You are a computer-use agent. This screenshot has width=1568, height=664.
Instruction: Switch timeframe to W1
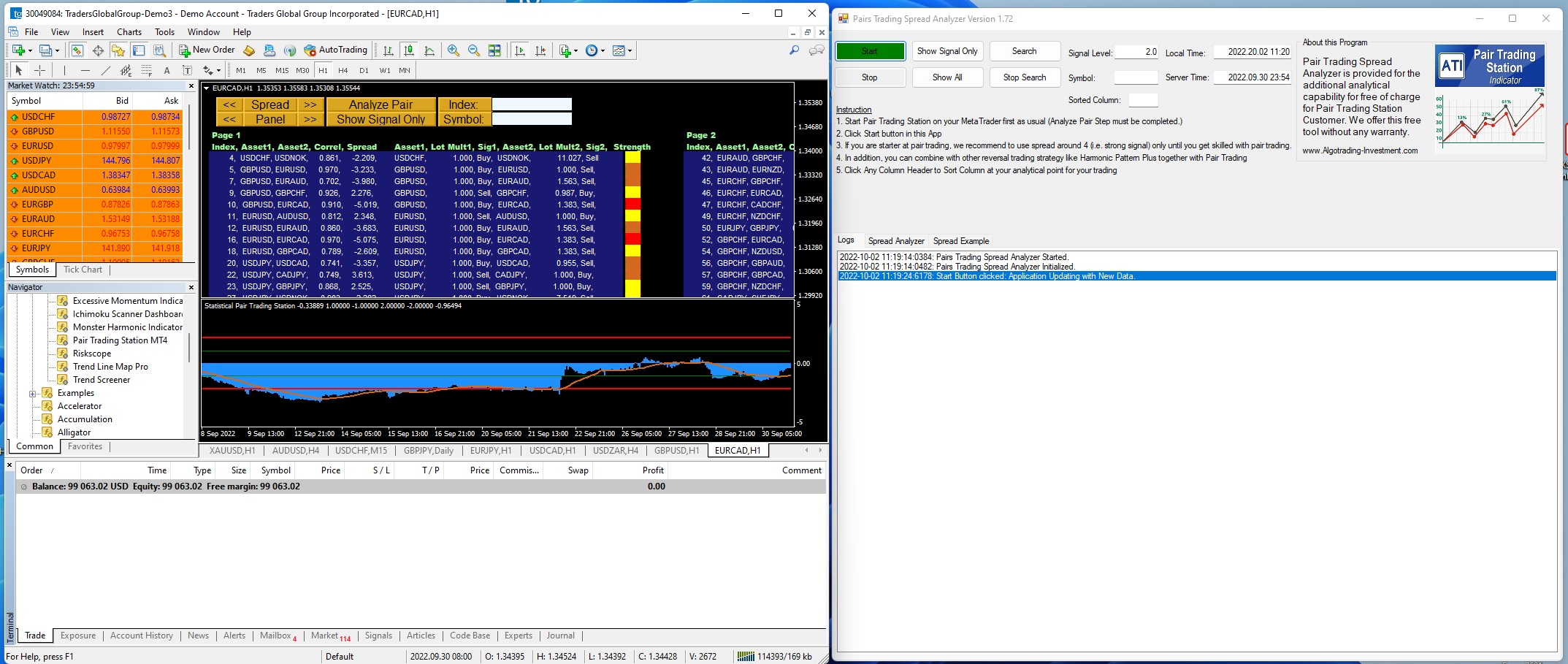click(x=385, y=70)
